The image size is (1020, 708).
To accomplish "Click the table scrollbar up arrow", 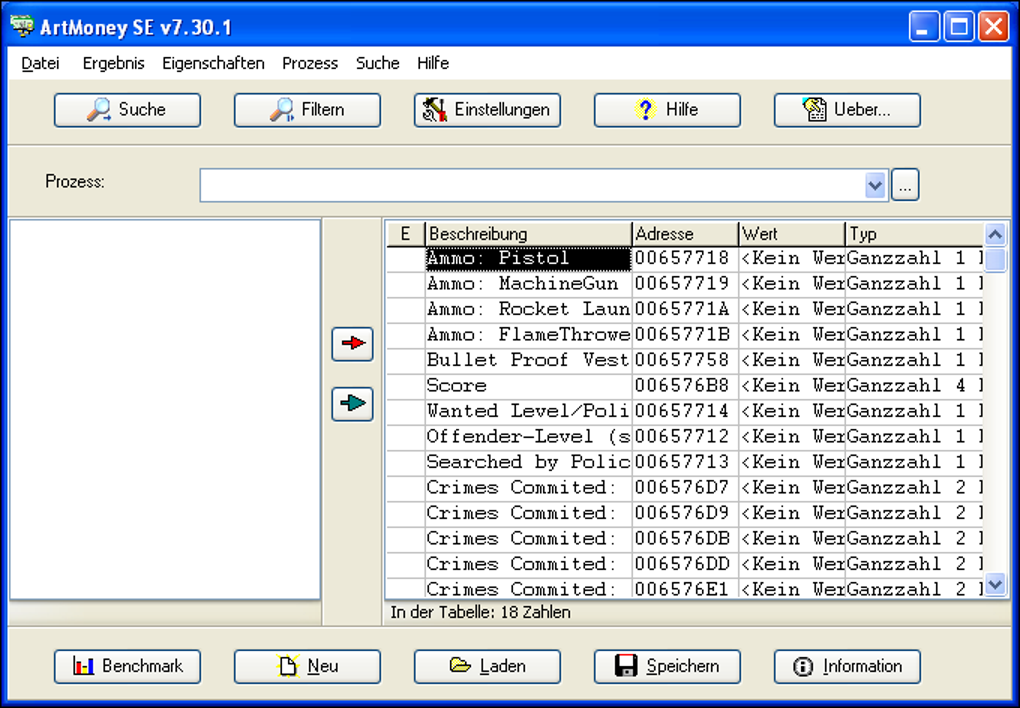I will pyautogui.click(x=995, y=234).
